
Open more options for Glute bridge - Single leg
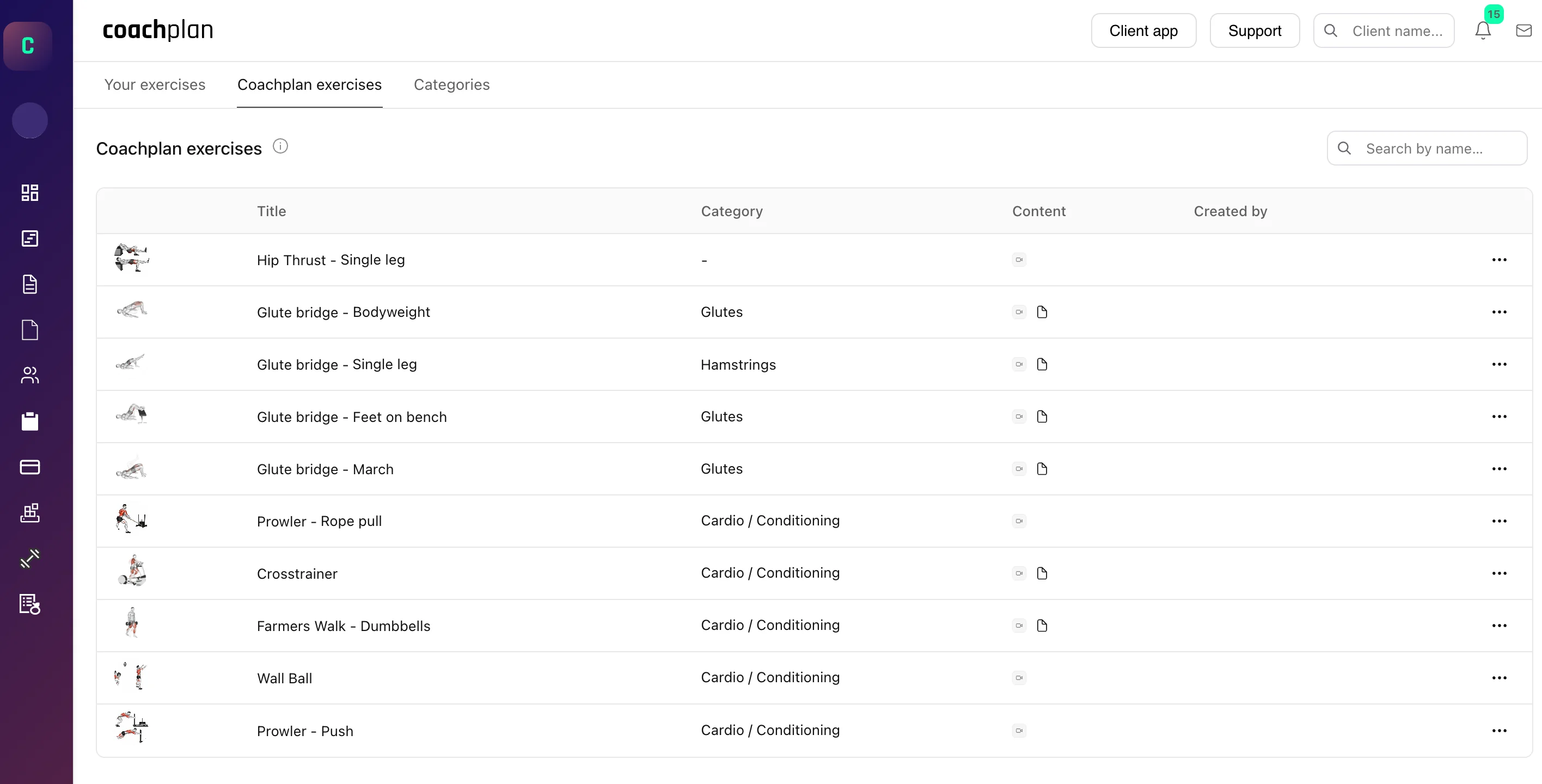[x=1499, y=364]
